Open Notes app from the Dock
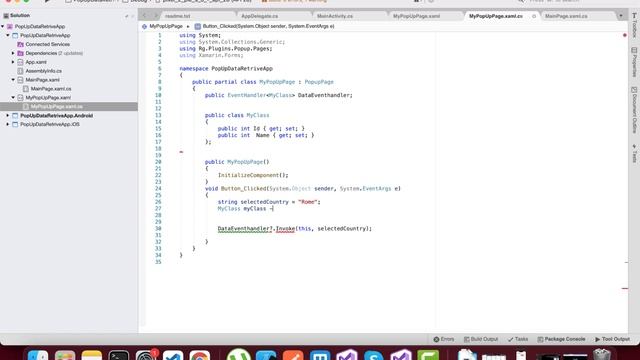This screenshot has height=360, width=640. 92,356
